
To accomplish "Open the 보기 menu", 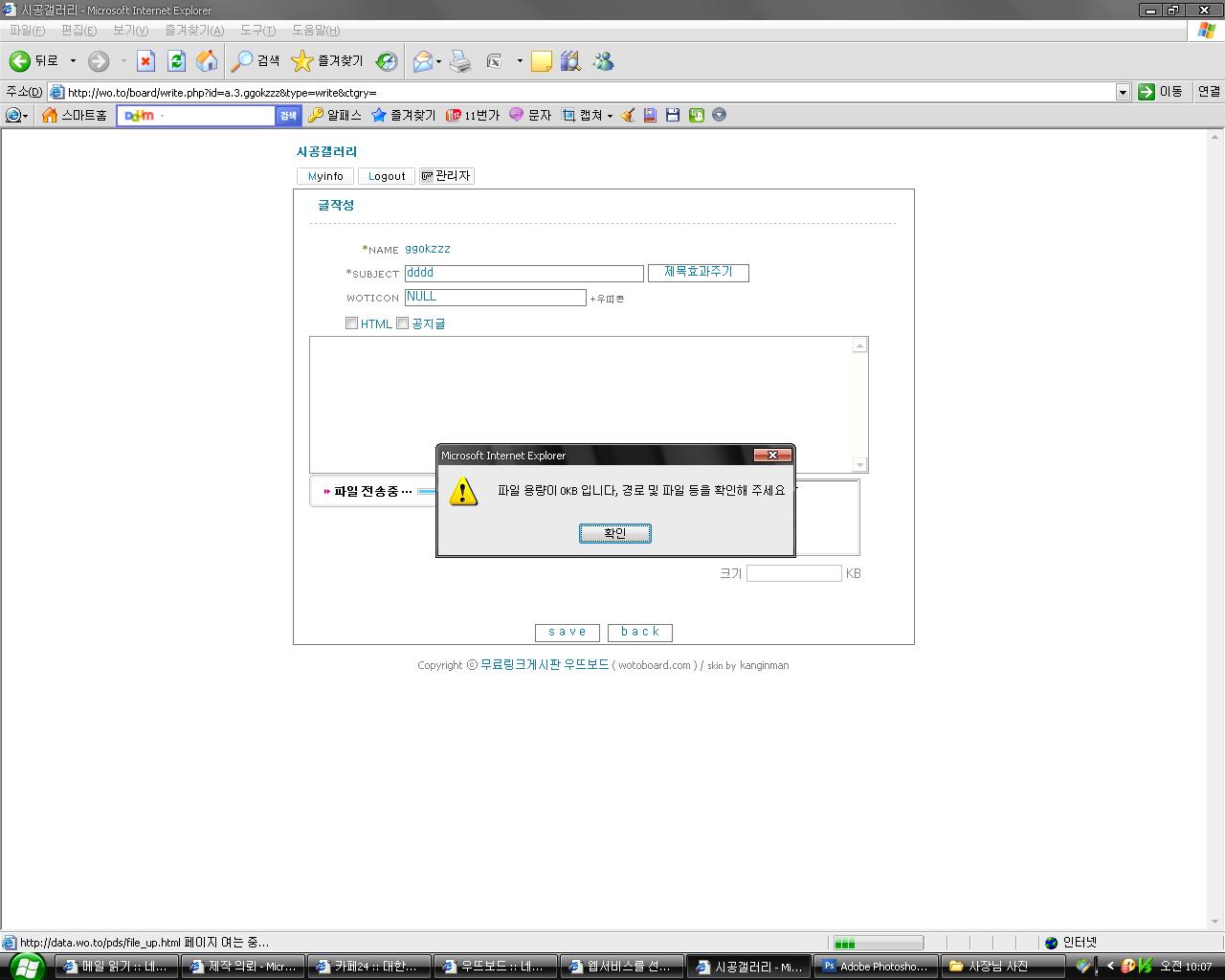I will click(130, 31).
